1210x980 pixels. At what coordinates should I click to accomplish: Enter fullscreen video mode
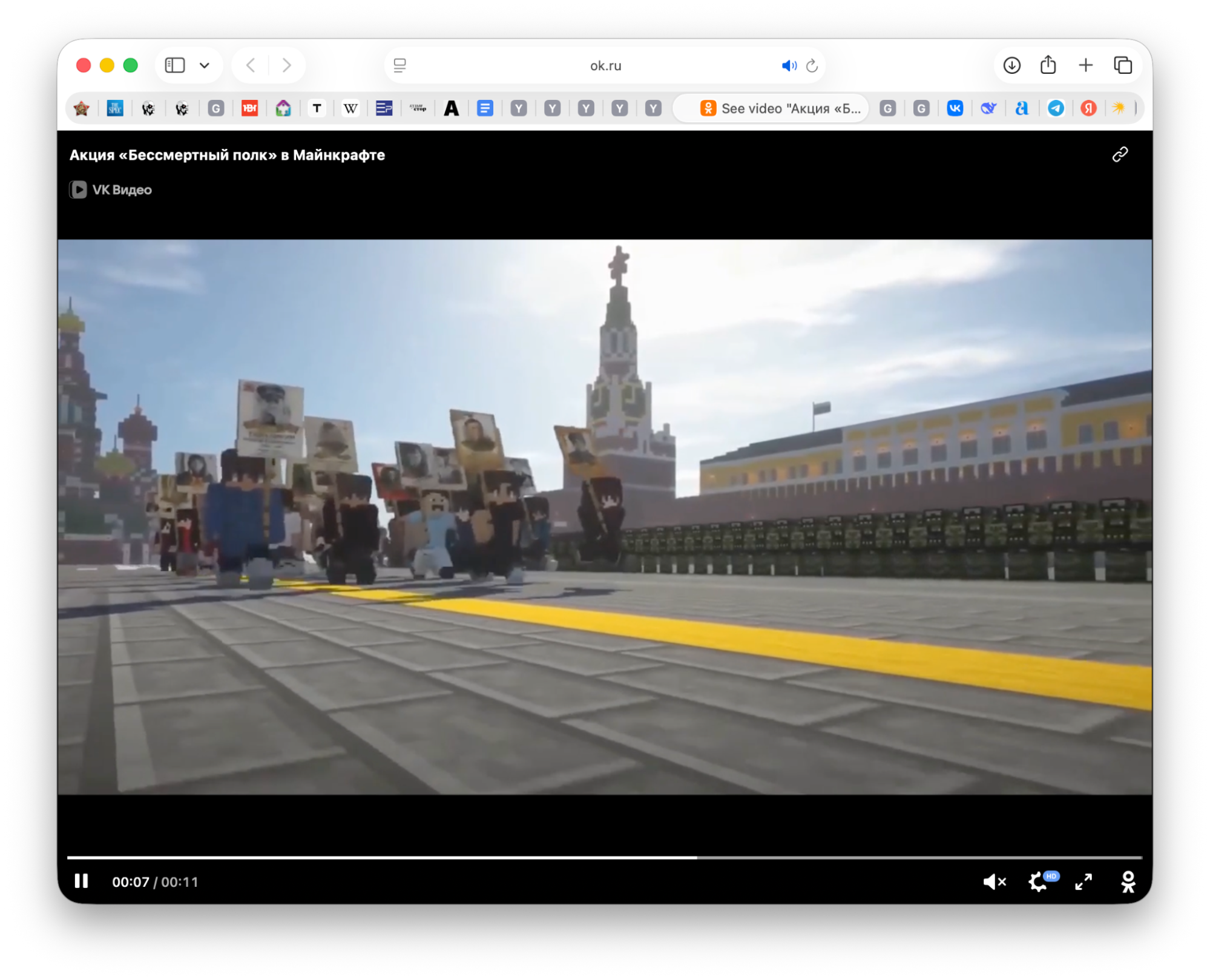coord(1083,881)
